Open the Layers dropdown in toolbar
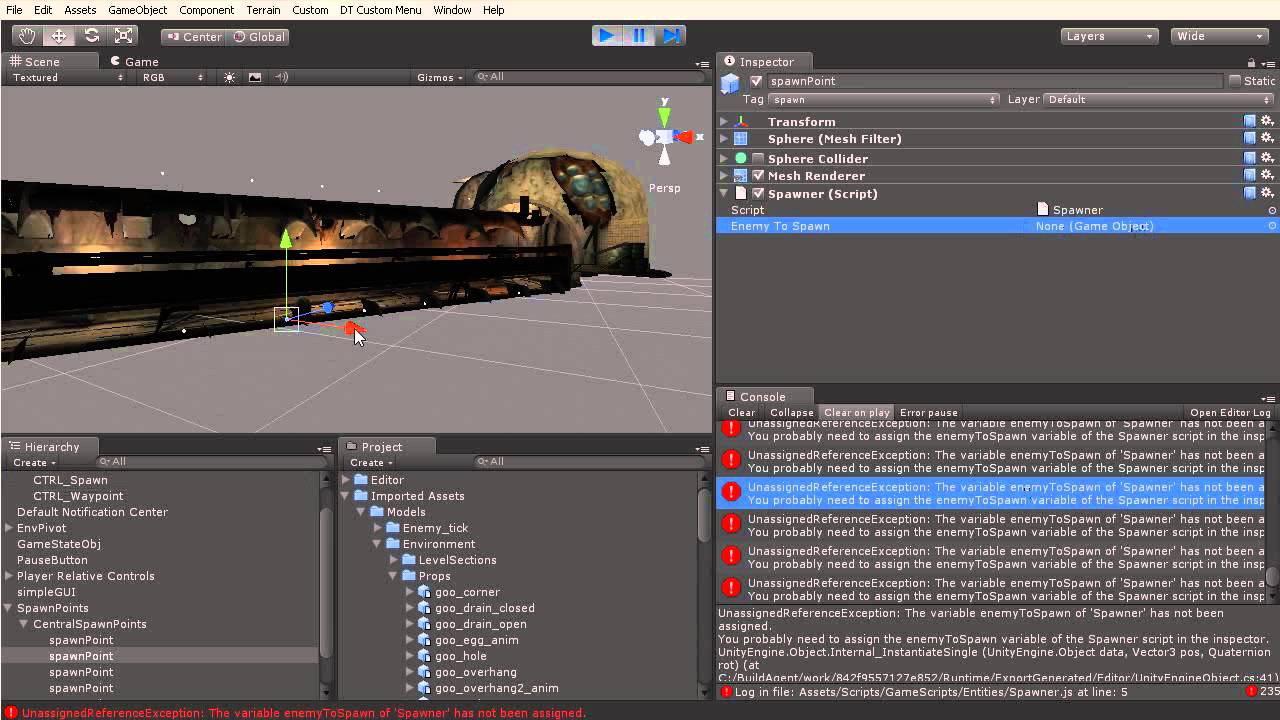 pyautogui.click(x=1109, y=36)
